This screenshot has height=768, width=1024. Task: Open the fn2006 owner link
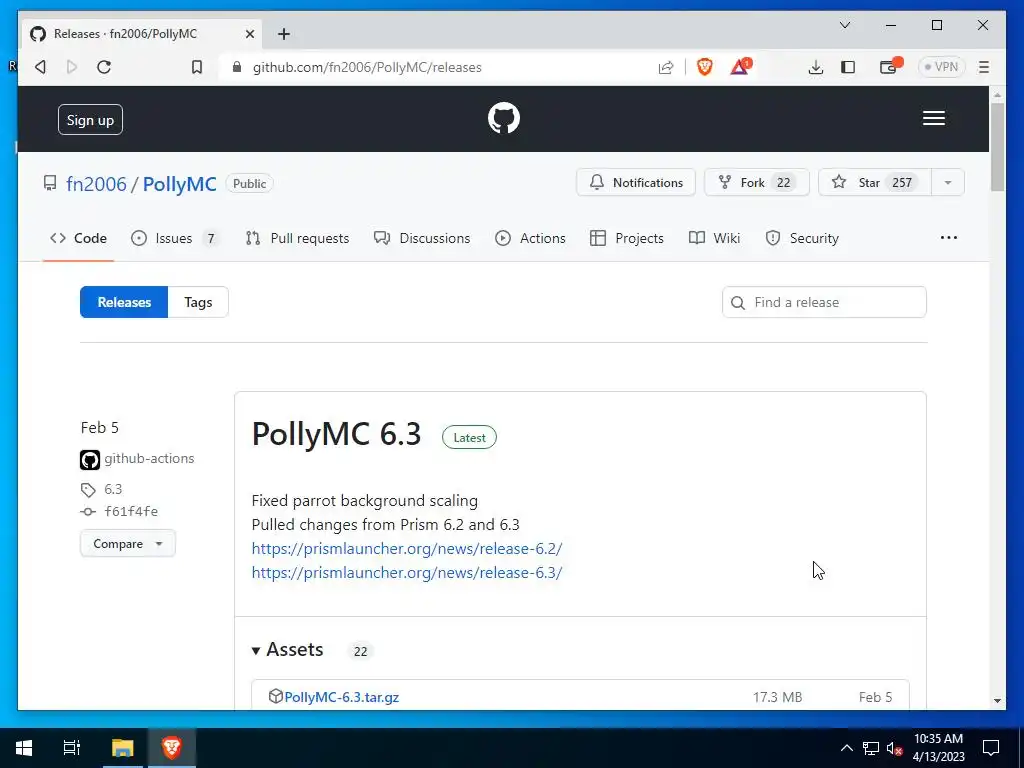(96, 184)
